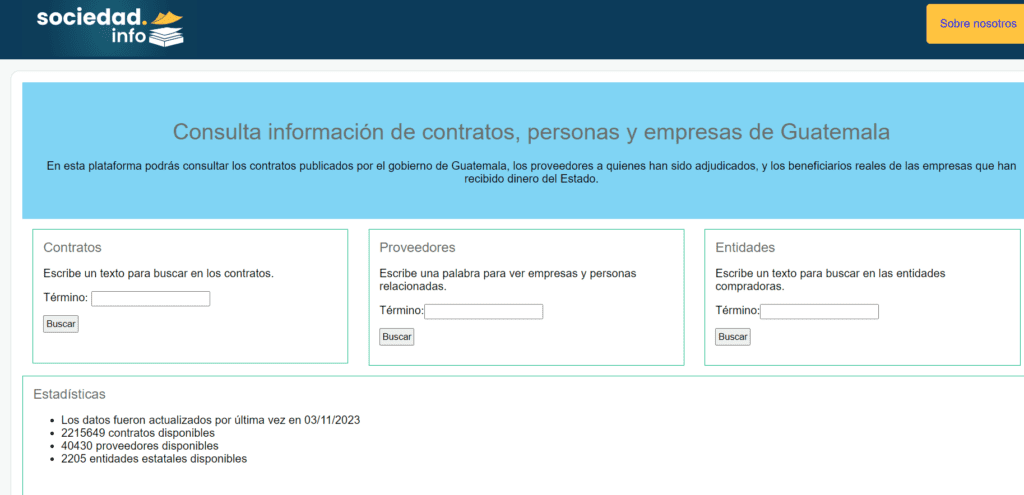1024x495 pixels.
Task: Click the 40430 proveedores disponibles statistic
Action: tap(139, 446)
